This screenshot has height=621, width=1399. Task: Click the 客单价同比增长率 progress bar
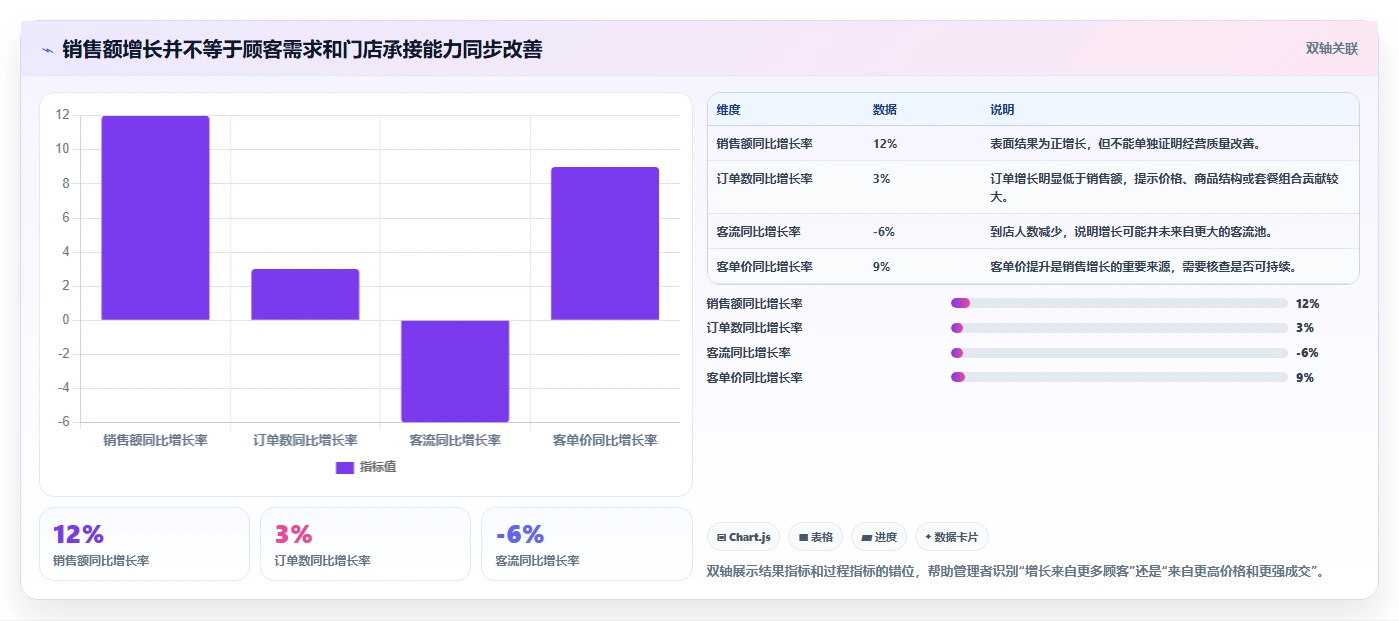tap(1119, 377)
